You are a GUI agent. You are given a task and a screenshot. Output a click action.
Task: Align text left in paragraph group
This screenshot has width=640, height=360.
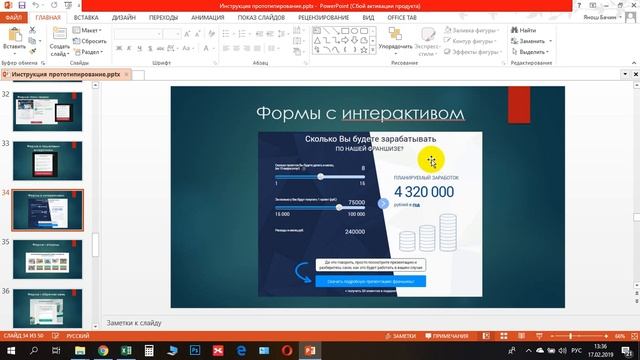226,48
